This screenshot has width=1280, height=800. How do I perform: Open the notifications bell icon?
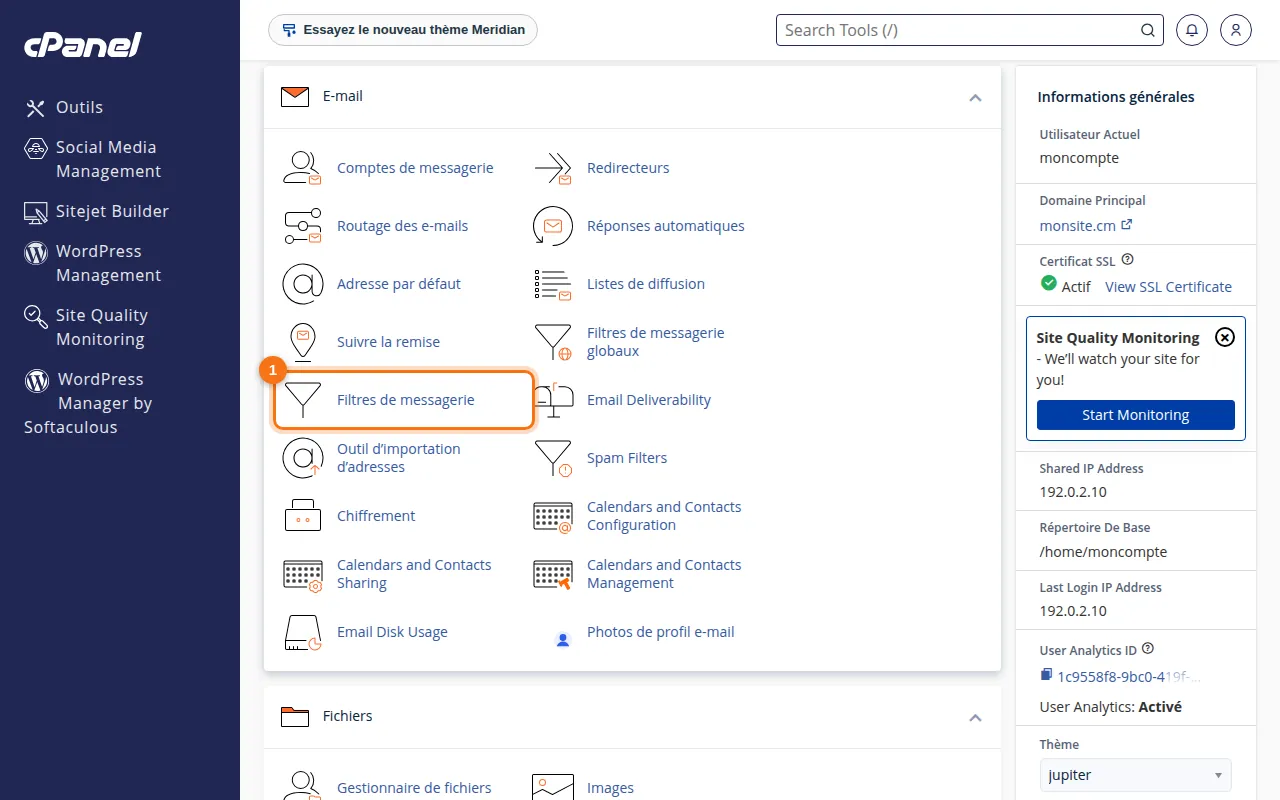1191,30
